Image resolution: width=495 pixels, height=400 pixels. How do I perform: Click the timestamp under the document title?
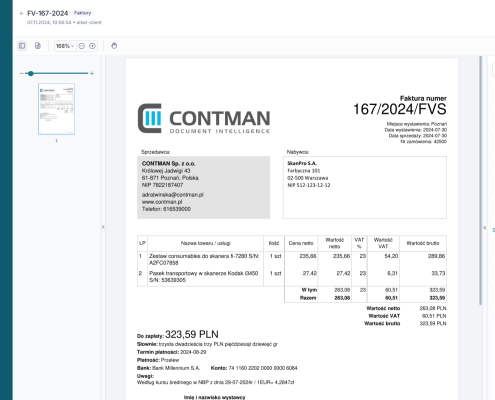pyautogui.click(x=49, y=22)
